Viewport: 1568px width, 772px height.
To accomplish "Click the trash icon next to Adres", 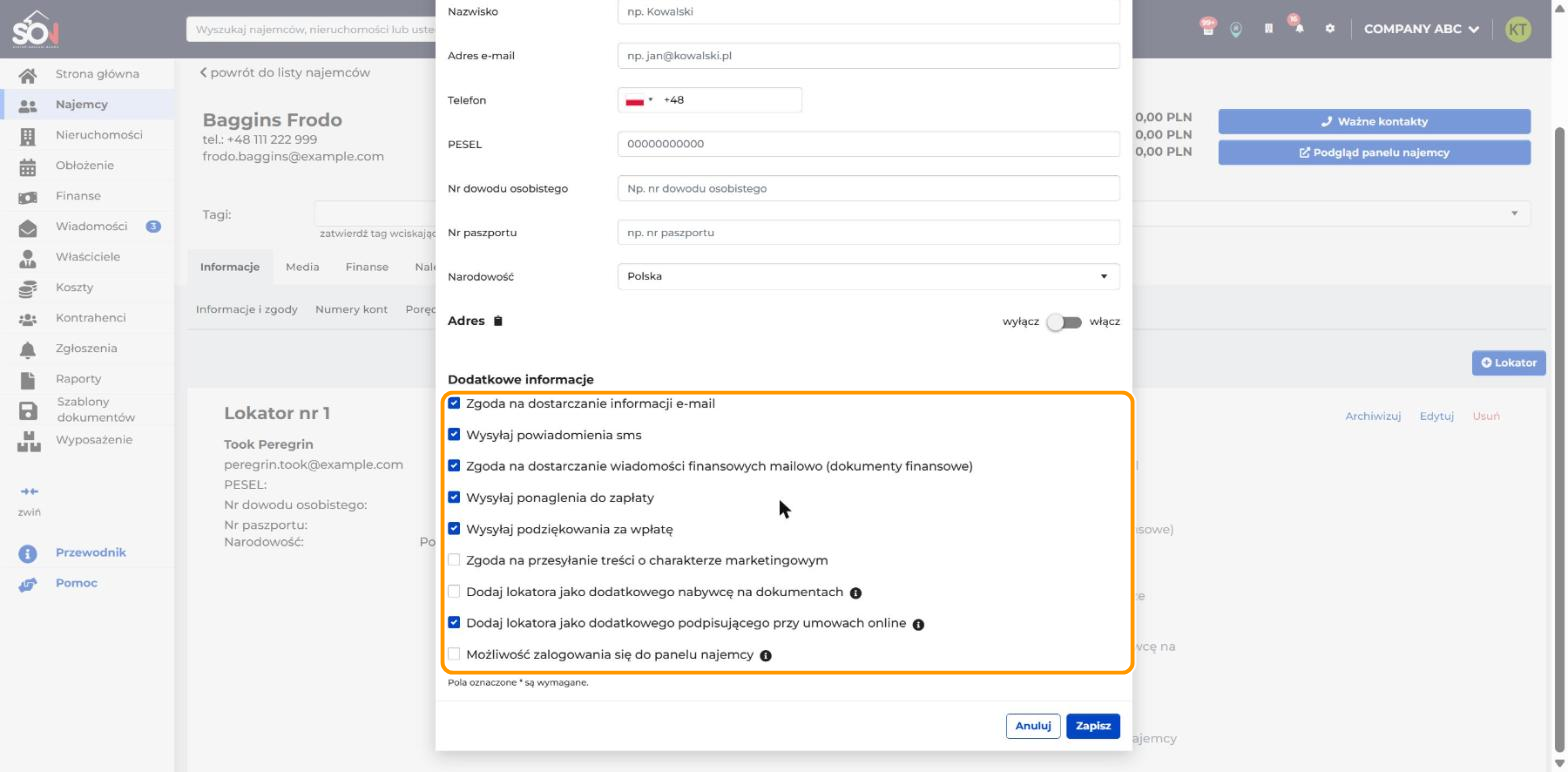I will tap(498, 321).
